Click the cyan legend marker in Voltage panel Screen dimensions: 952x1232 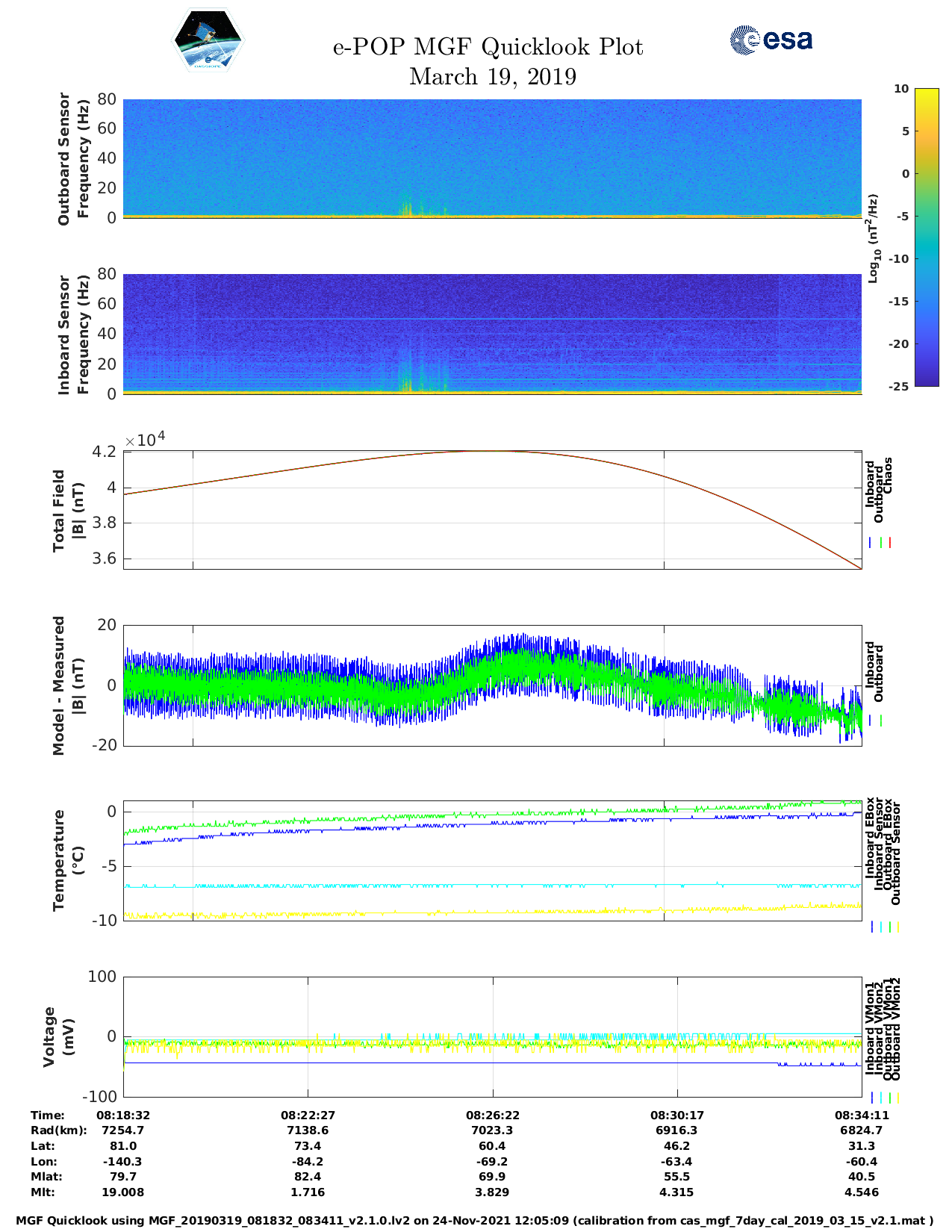[x=881, y=1098]
